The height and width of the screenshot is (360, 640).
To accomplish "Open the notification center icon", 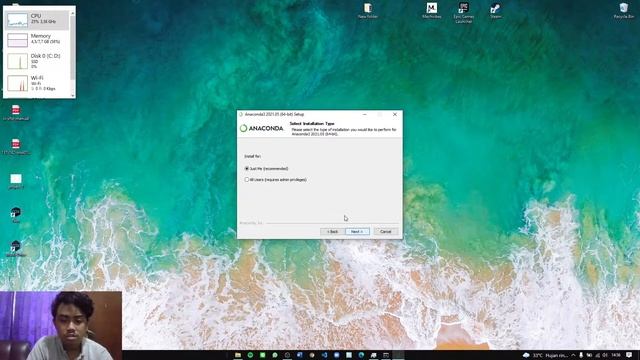I will [629, 356].
